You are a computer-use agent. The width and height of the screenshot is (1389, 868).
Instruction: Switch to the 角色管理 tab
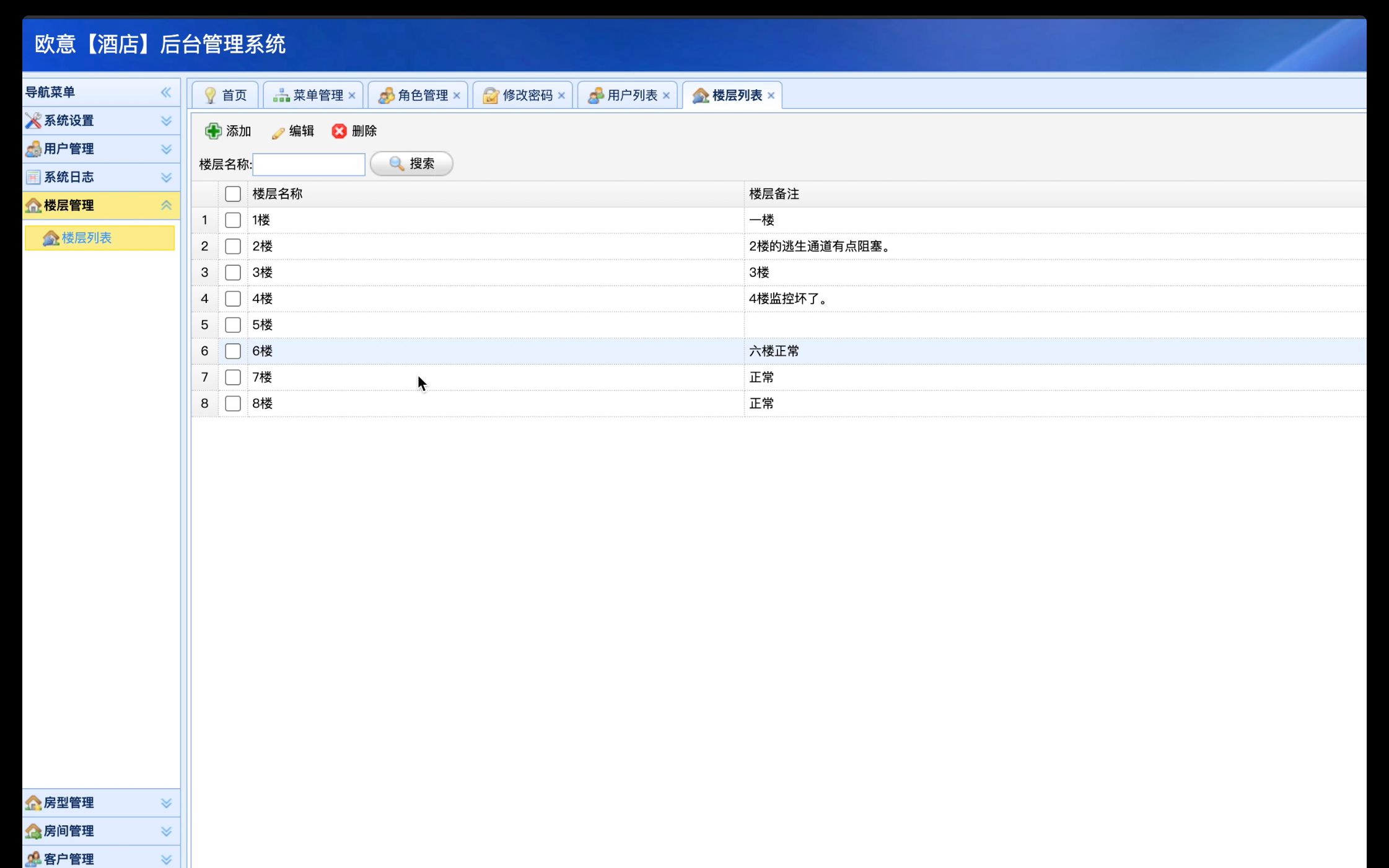tap(421, 95)
